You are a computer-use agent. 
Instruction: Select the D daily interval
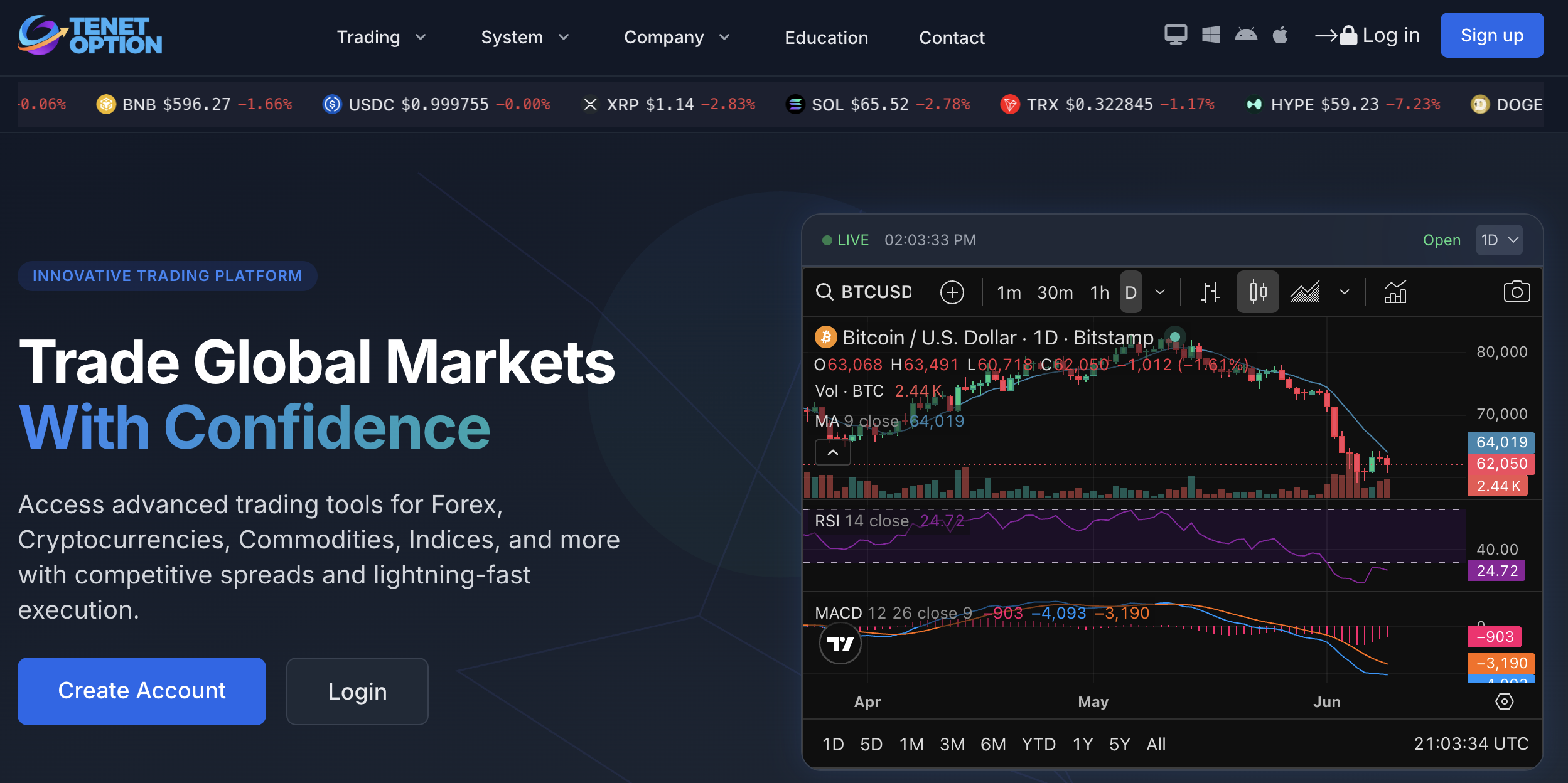(x=1131, y=292)
